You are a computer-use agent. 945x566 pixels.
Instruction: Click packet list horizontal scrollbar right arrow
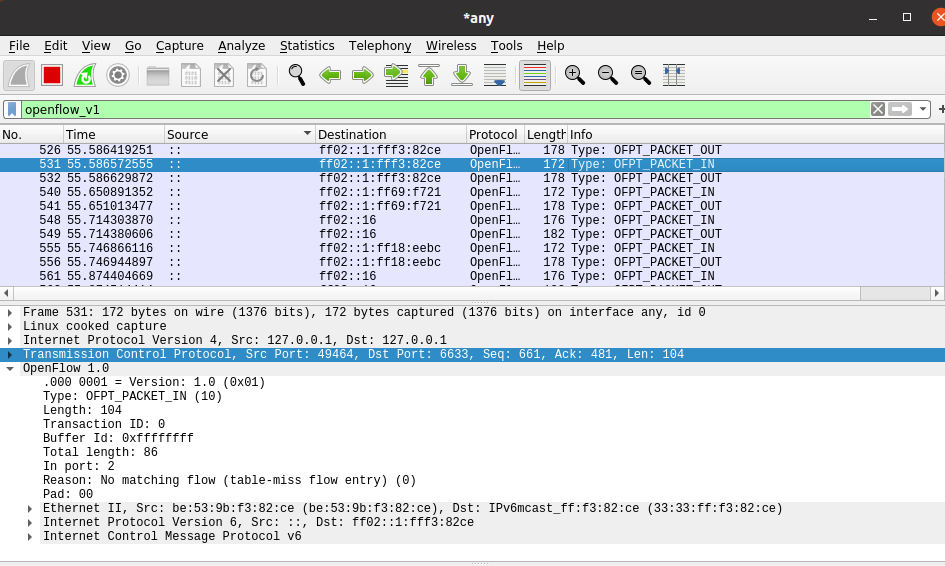pyautogui.click(x=937, y=293)
